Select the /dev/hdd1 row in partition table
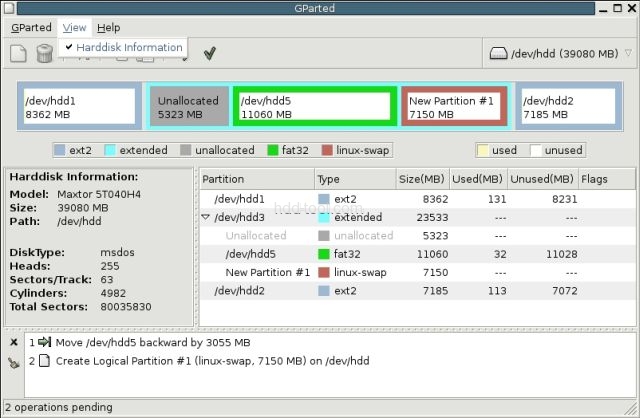Image resolution: width=640 pixels, height=418 pixels. tap(418, 199)
